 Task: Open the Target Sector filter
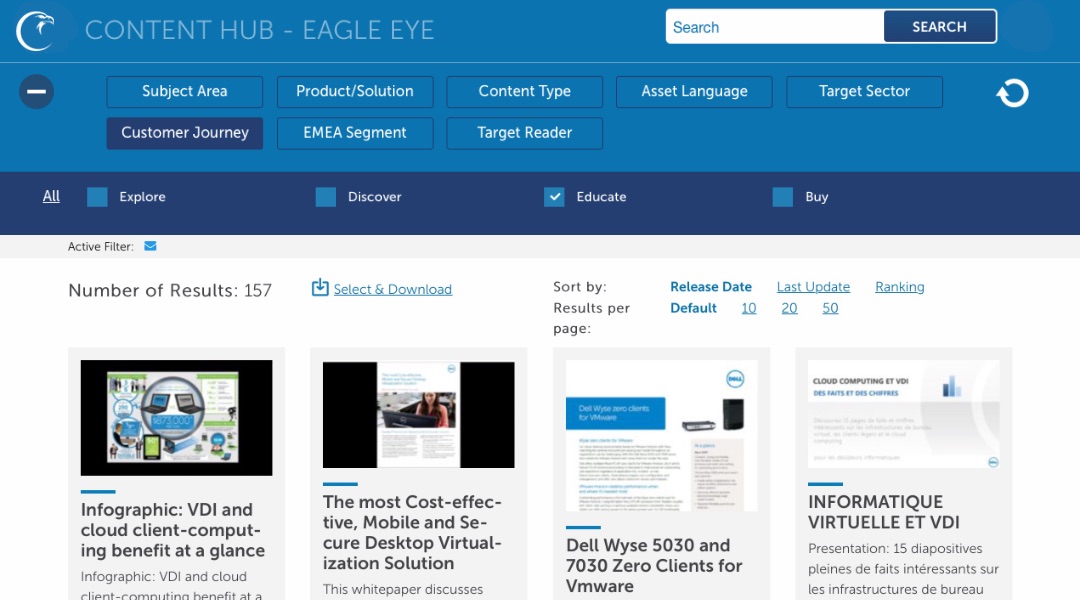[x=864, y=92]
